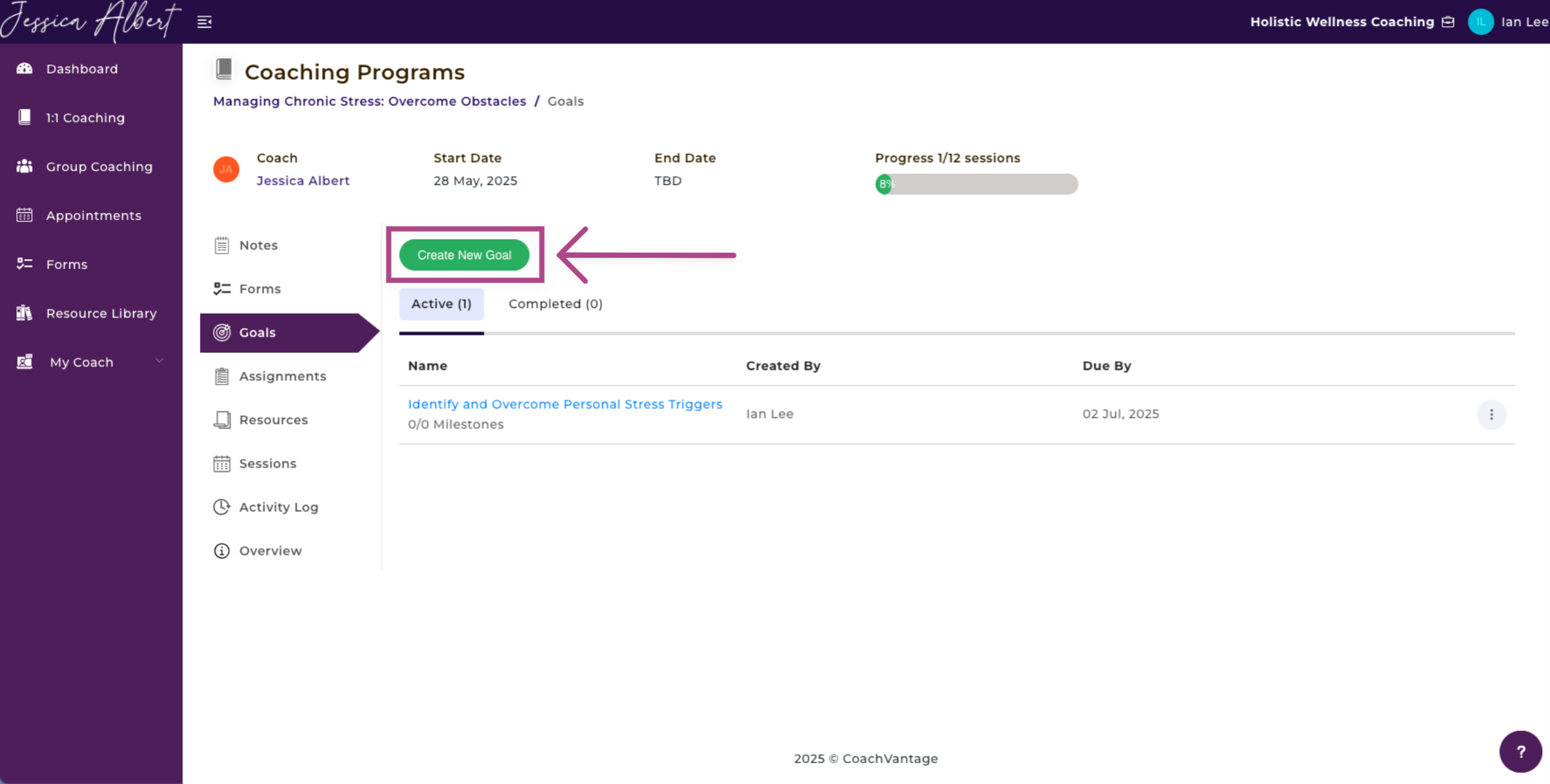
Task: Click the icon beside Holistic Wellness Coaching
Action: coord(1448,22)
